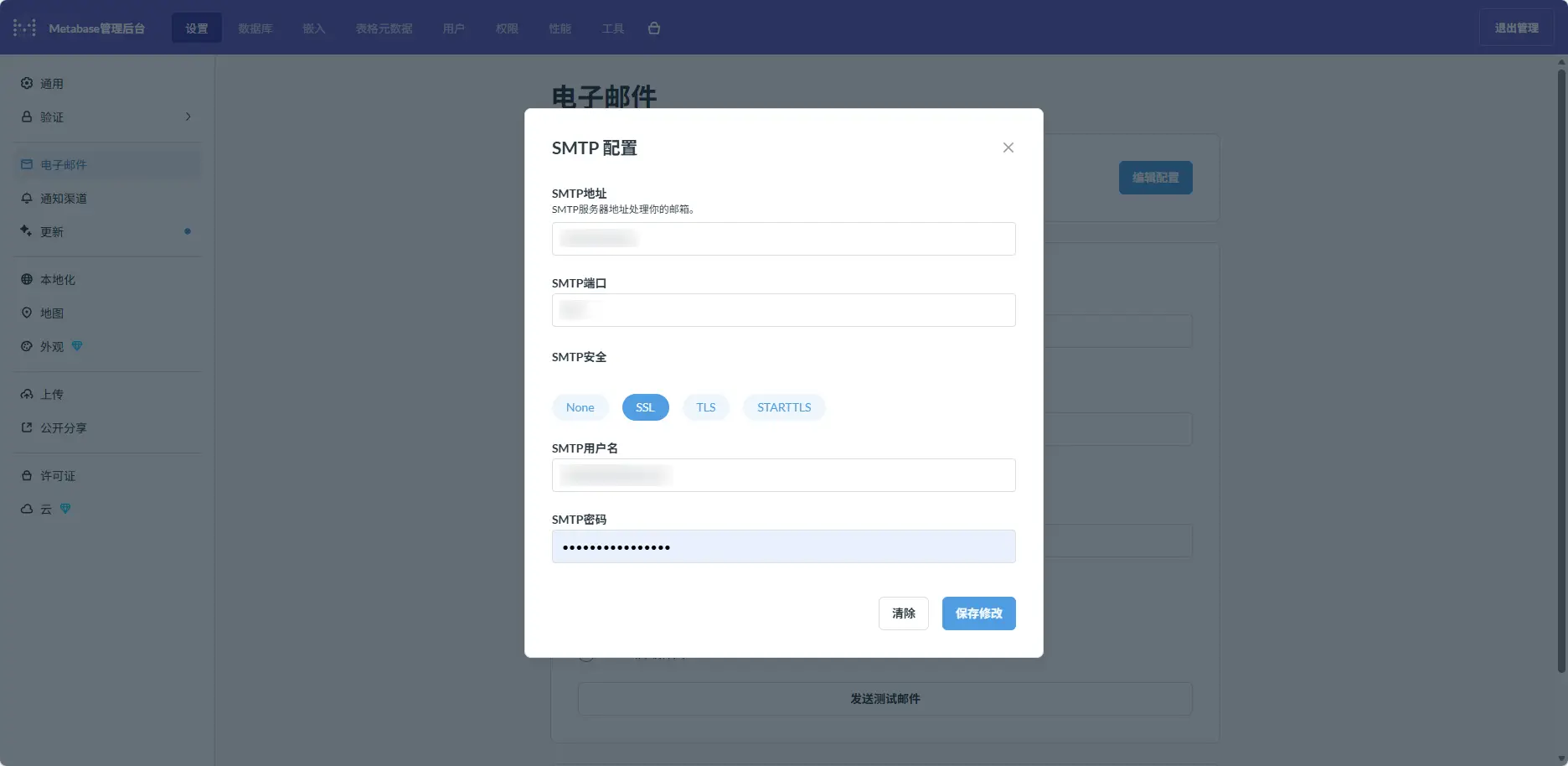The height and width of the screenshot is (766, 1568).
Task: Click the 保存修改 button
Action: [978, 613]
